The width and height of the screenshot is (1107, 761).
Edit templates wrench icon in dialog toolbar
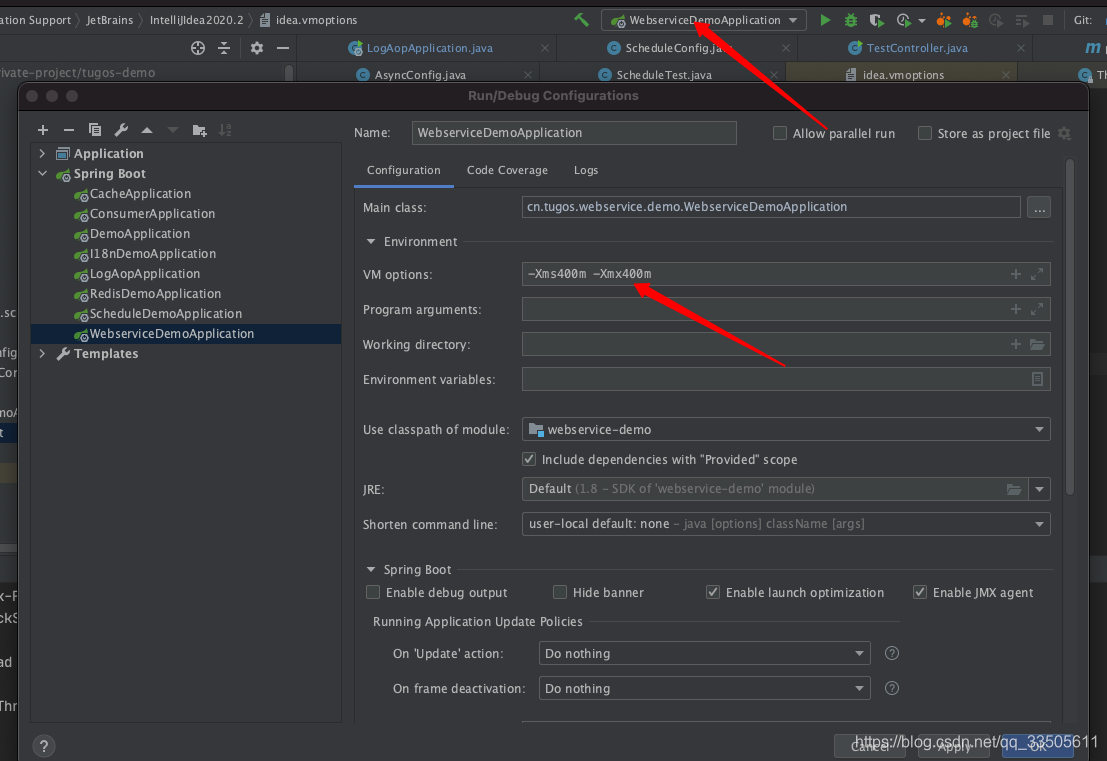[x=121, y=130]
